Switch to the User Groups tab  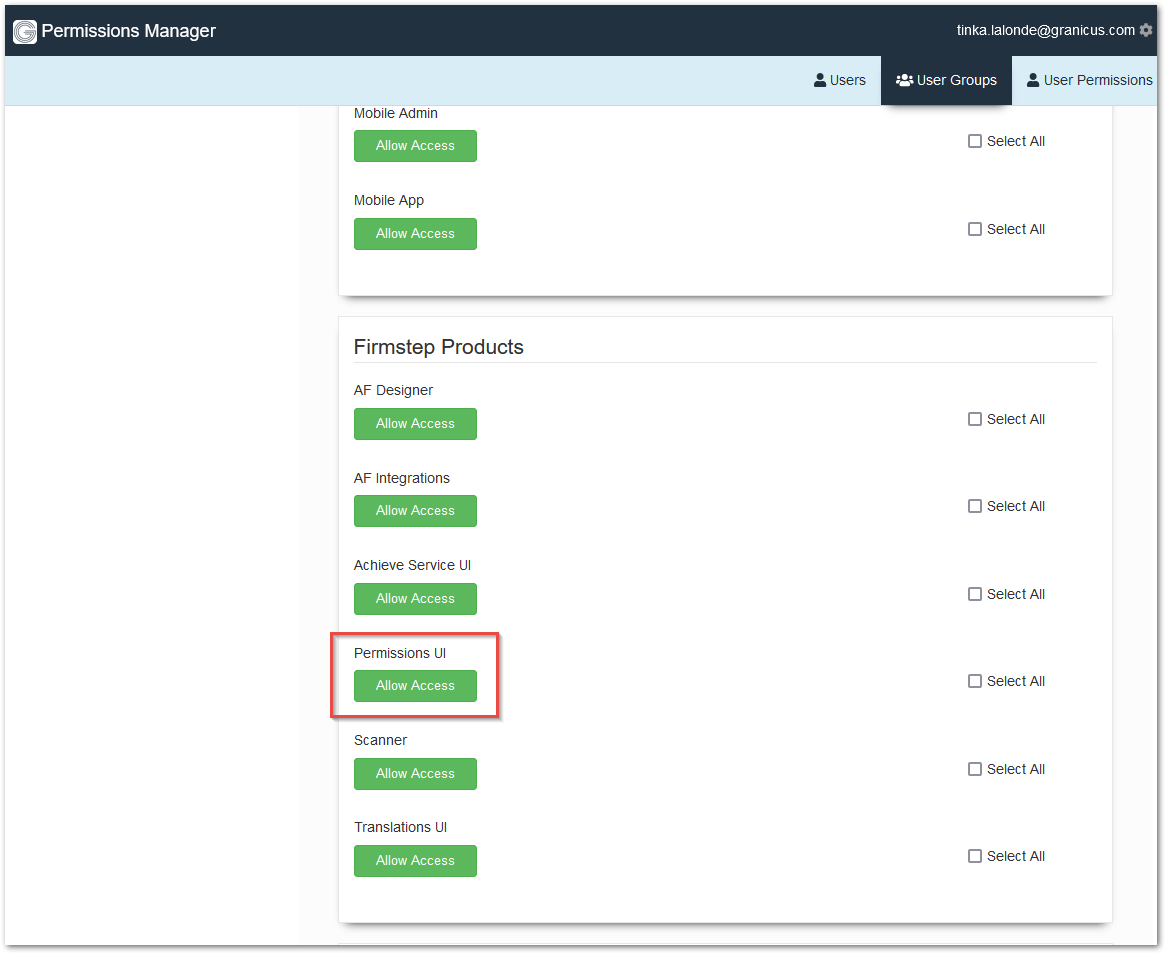946,80
